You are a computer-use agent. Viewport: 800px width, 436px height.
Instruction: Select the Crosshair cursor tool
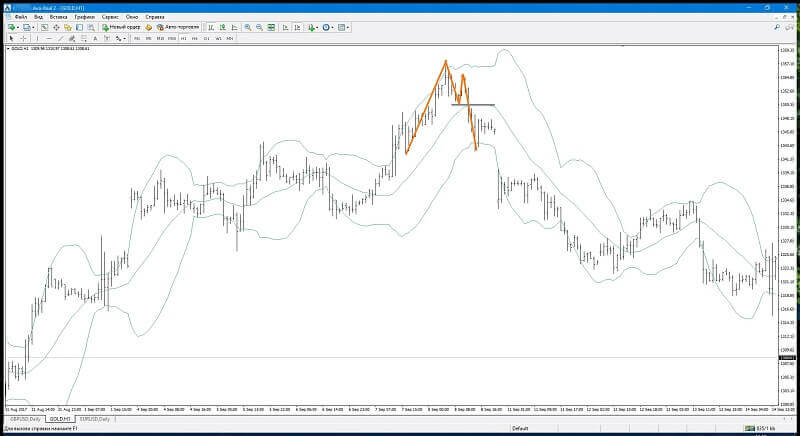pyautogui.click(x=23, y=38)
